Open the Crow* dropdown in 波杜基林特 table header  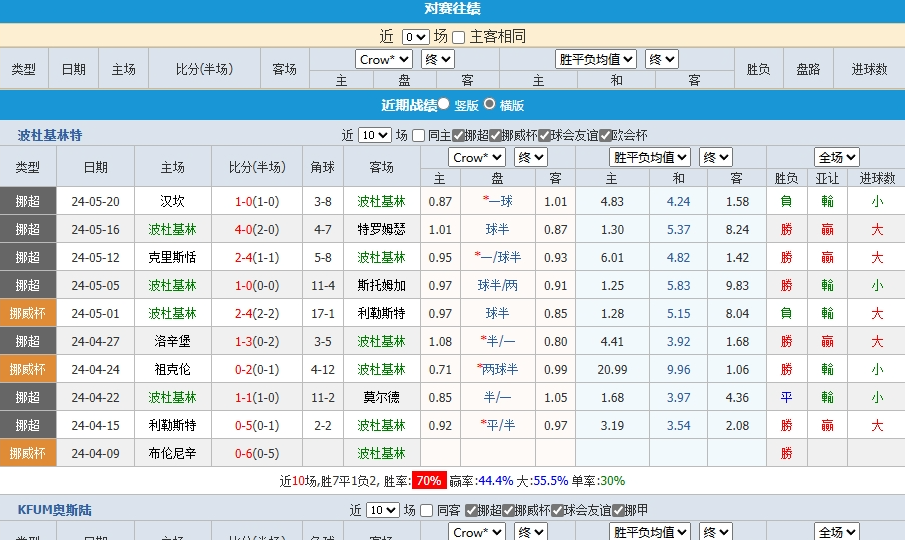pyautogui.click(x=477, y=157)
